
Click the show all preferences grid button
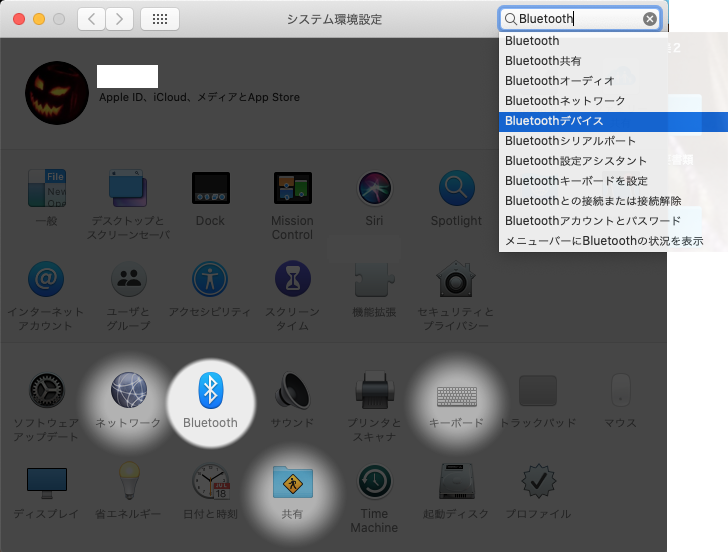tap(160, 19)
